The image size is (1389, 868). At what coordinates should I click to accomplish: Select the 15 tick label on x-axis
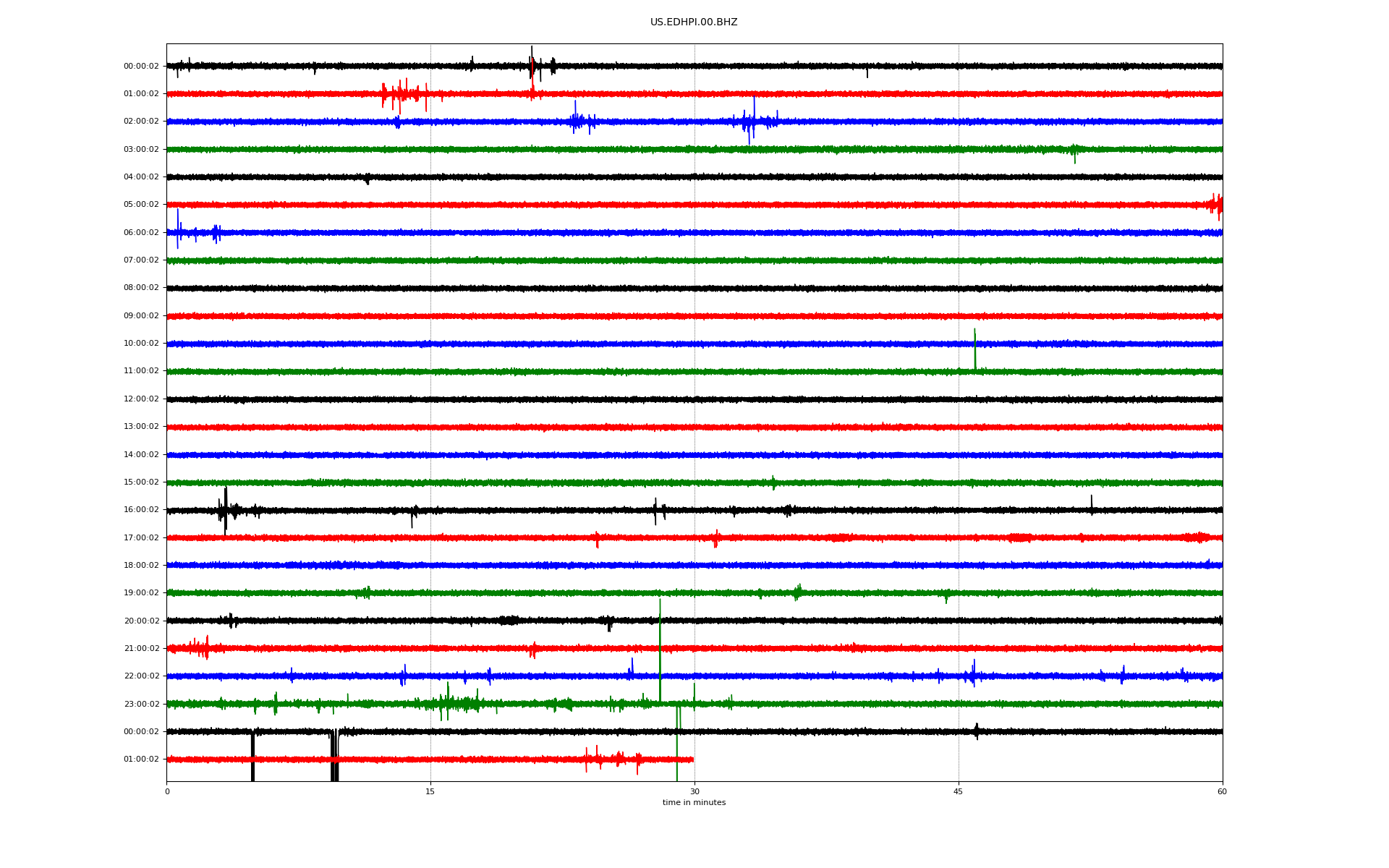pos(430,791)
